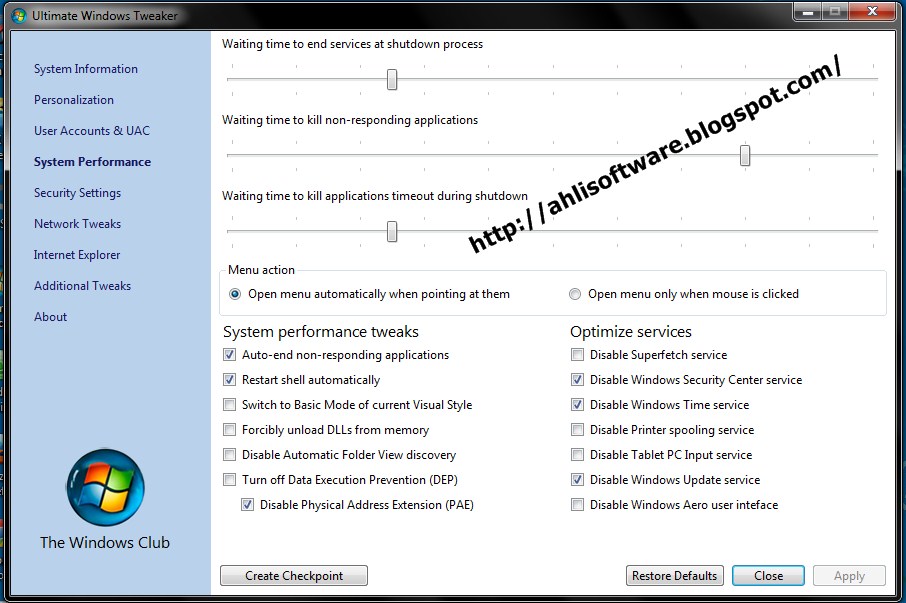Click the 'Menu action' group label
The image size is (906, 603).
(261, 270)
